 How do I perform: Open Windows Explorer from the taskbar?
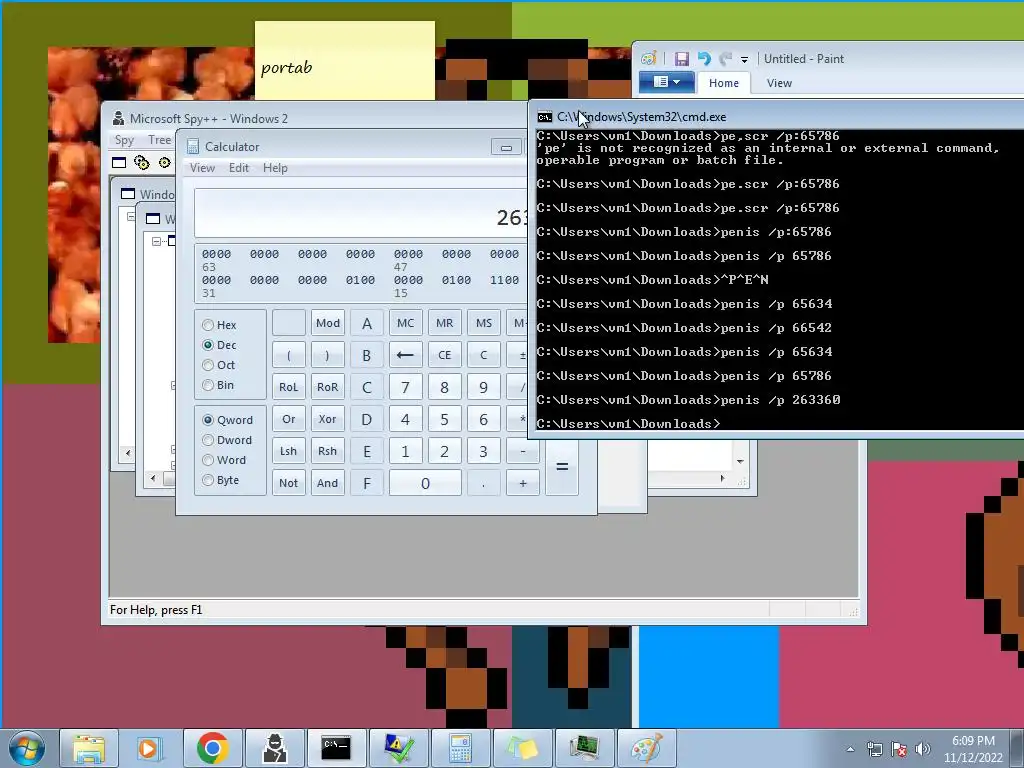click(x=89, y=748)
